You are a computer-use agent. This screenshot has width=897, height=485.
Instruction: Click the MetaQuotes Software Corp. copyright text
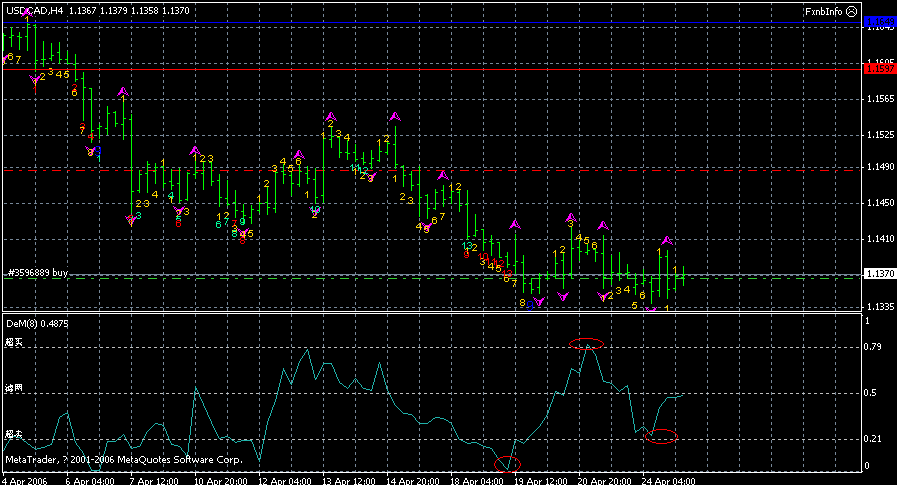(x=124, y=459)
